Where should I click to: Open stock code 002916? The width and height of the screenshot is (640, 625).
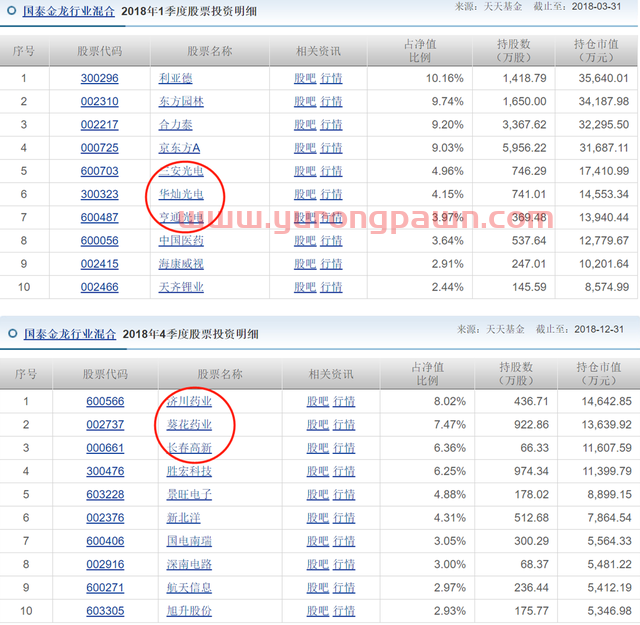click(105, 564)
